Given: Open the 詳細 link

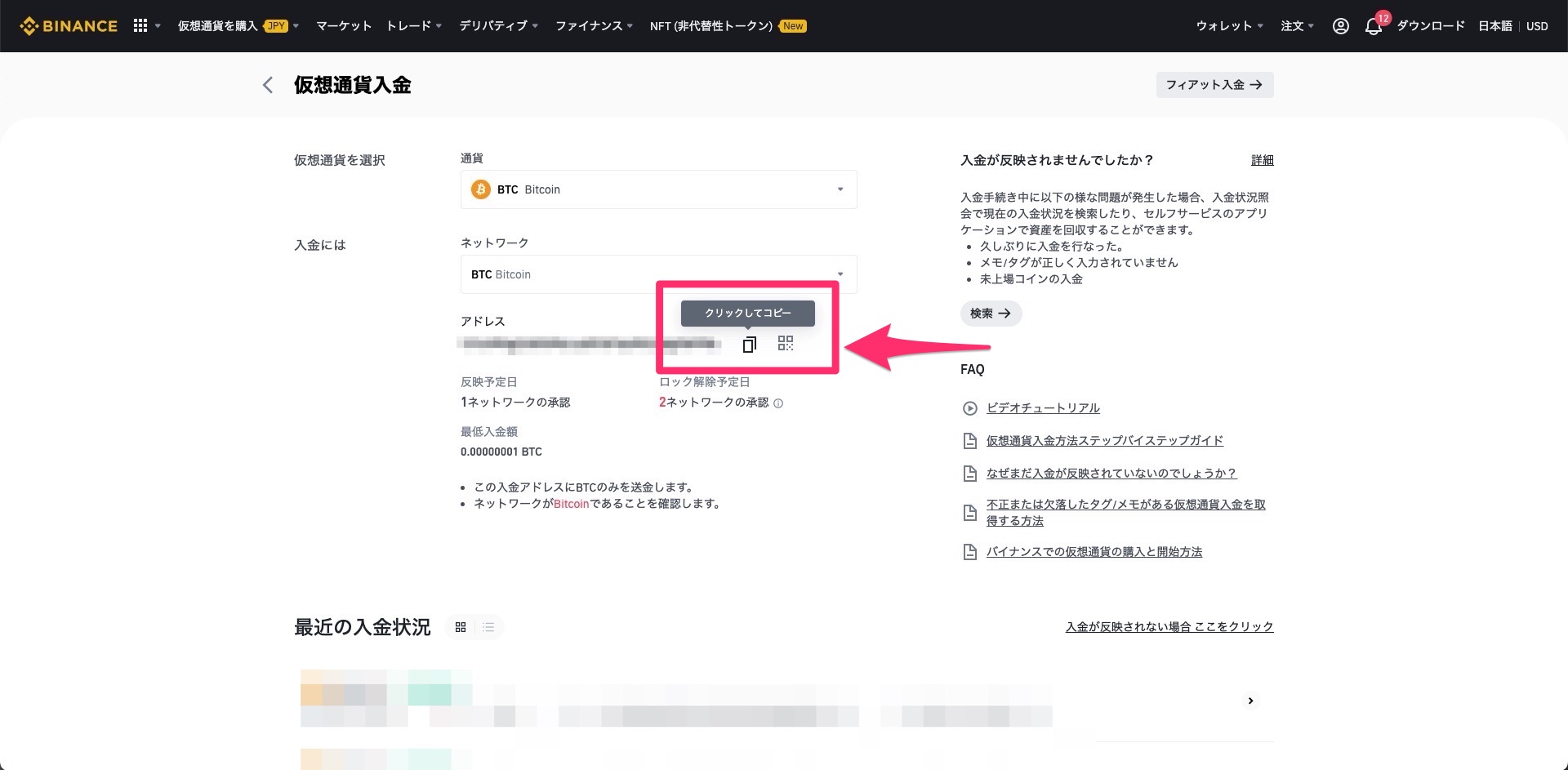Looking at the screenshot, I should point(1262,160).
